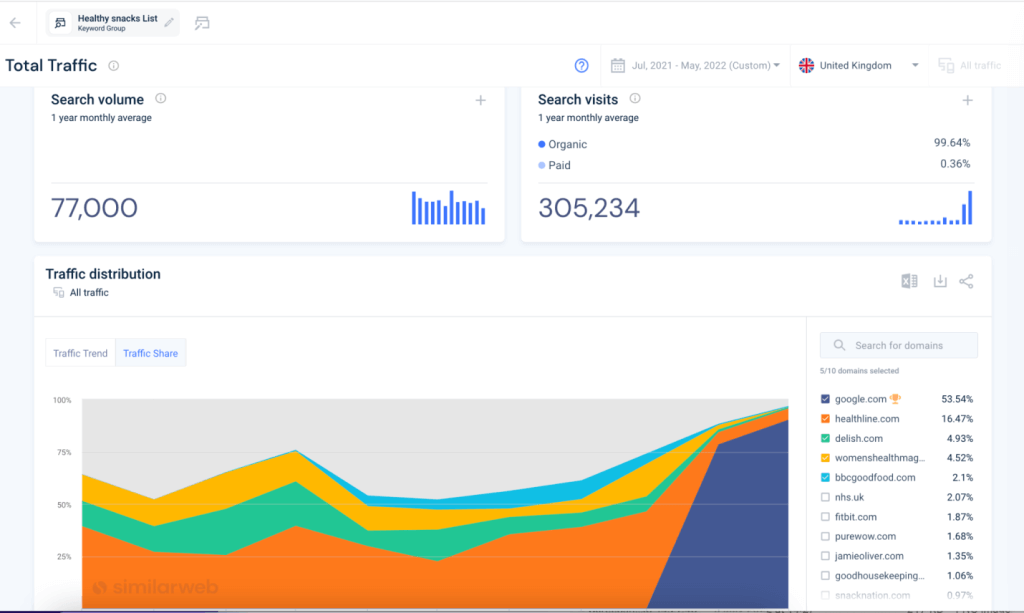Uncheck the bbcgoodfood.com checkbox
1024x613 pixels.
point(825,477)
